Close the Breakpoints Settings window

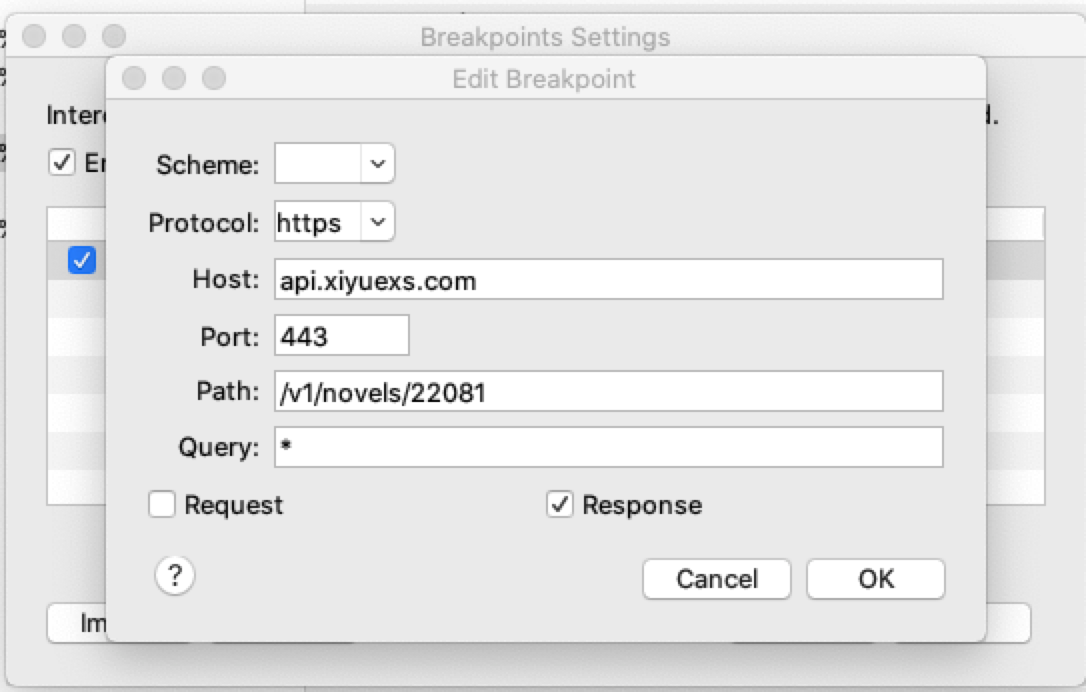coord(34,35)
